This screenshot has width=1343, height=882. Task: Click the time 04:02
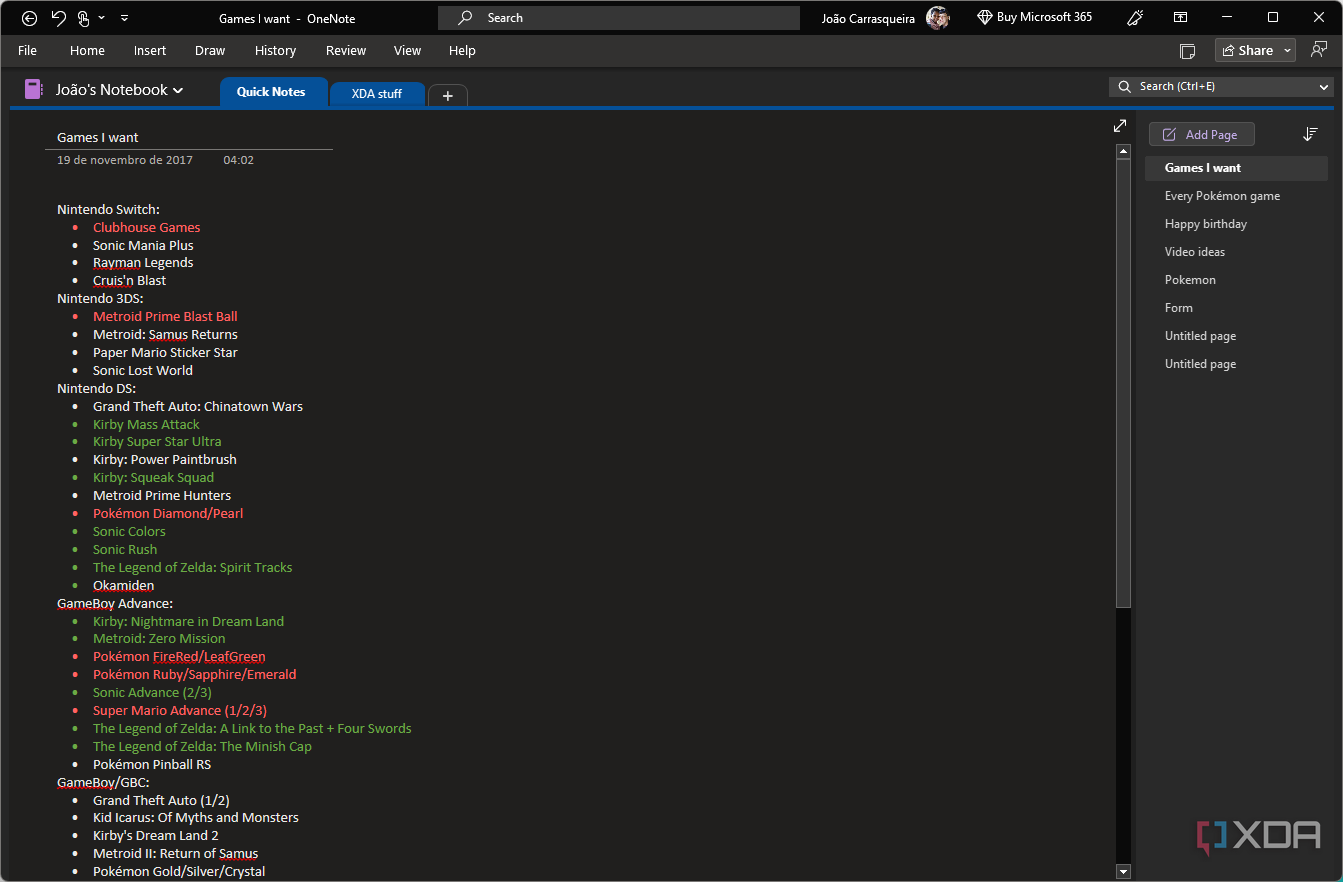(x=238, y=160)
